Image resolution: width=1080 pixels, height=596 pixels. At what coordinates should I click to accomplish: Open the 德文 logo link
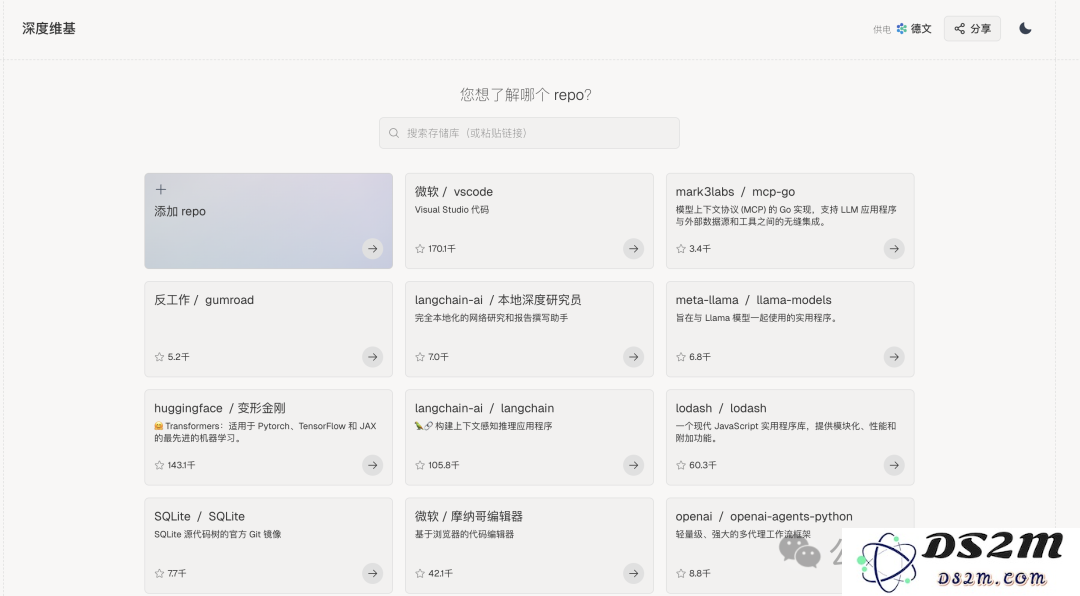point(913,29)
